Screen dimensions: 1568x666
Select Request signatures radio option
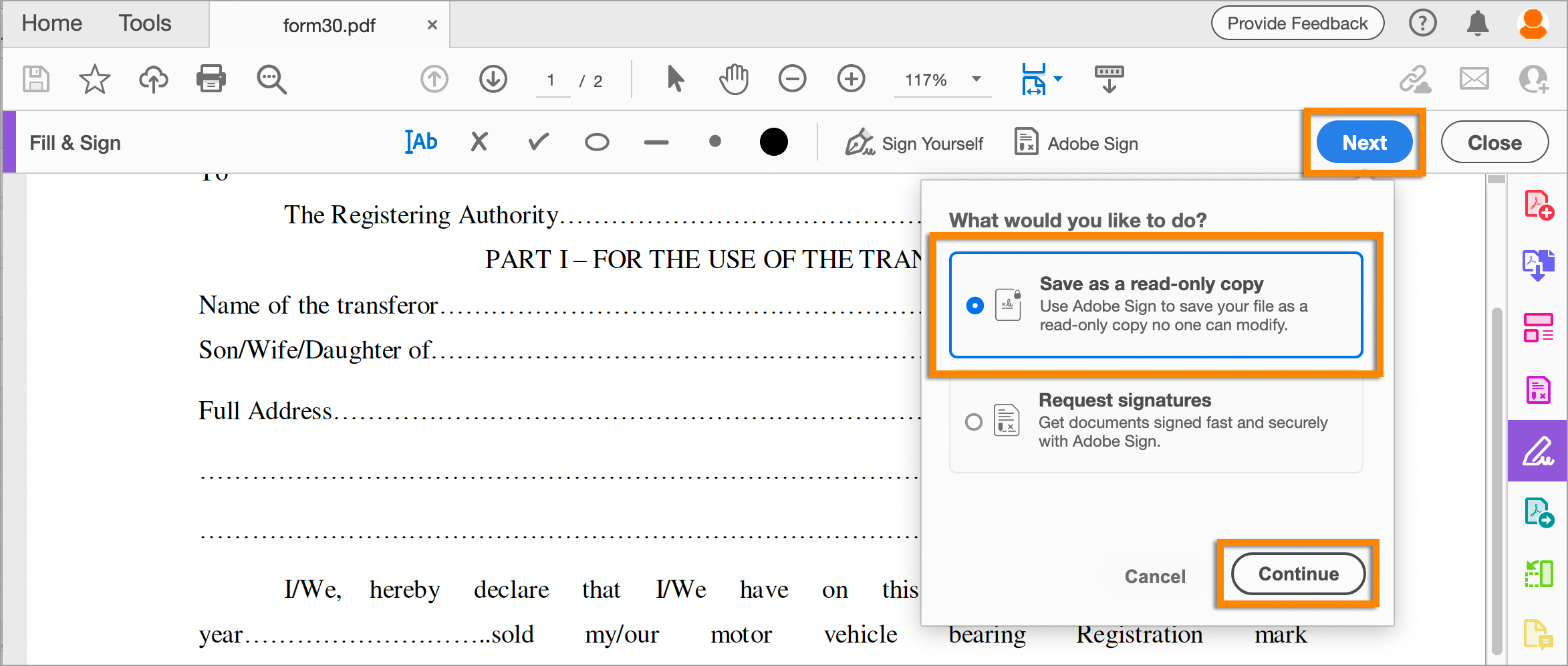pyautogui.click(x=974, y=422)
